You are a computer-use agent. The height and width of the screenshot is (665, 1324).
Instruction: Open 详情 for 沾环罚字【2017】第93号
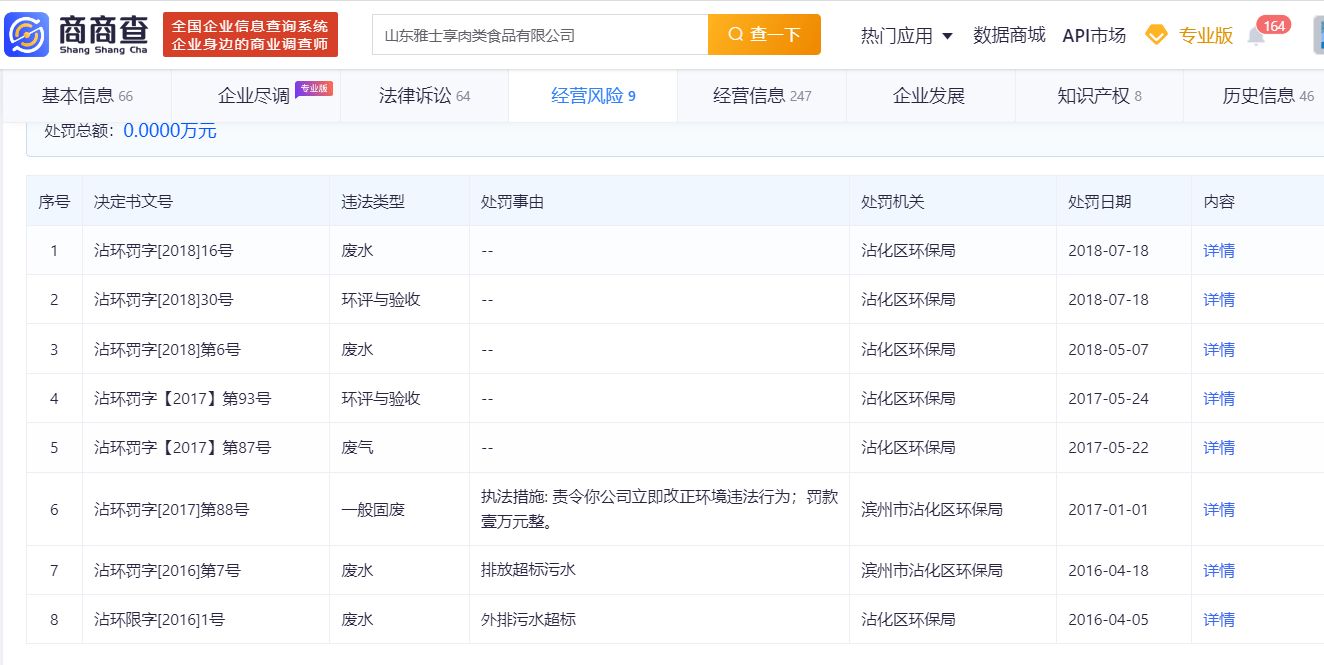pyautogui.click(x=1219, y=398)
